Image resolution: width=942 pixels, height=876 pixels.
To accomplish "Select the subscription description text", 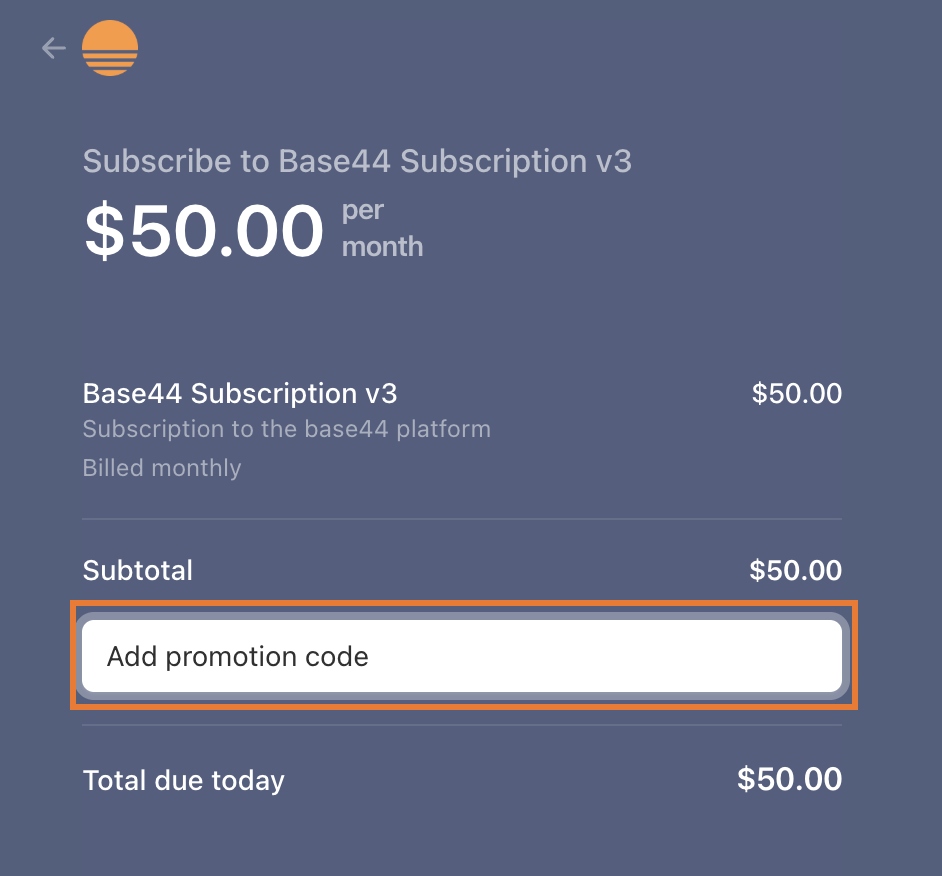I will 287,429.
